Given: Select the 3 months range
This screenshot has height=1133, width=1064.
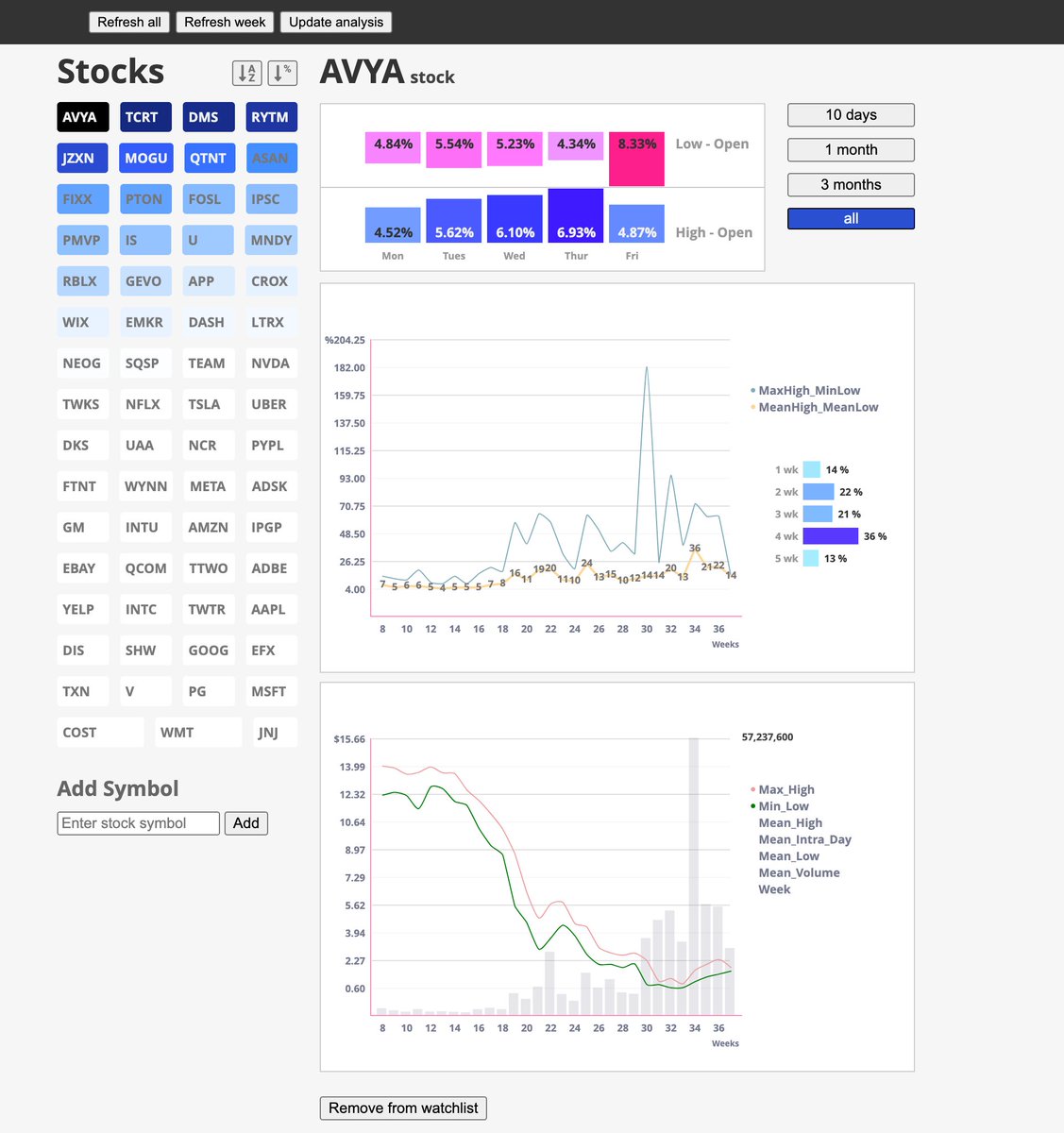Looking at the screenshot, I should click(850, 184).
